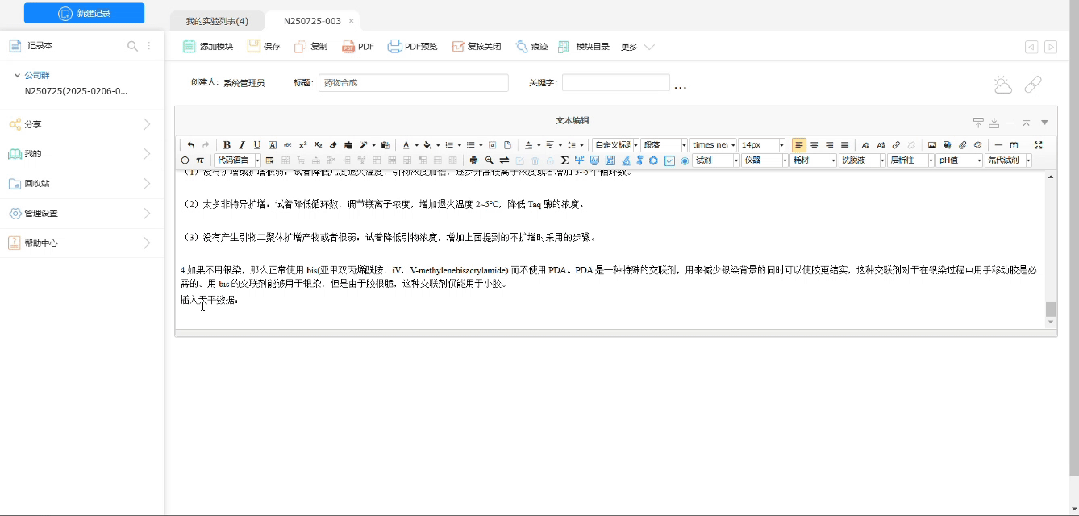Expand the Share sidebar section
The height and width of the screenshot is (516, 1079).
(82, 125)
